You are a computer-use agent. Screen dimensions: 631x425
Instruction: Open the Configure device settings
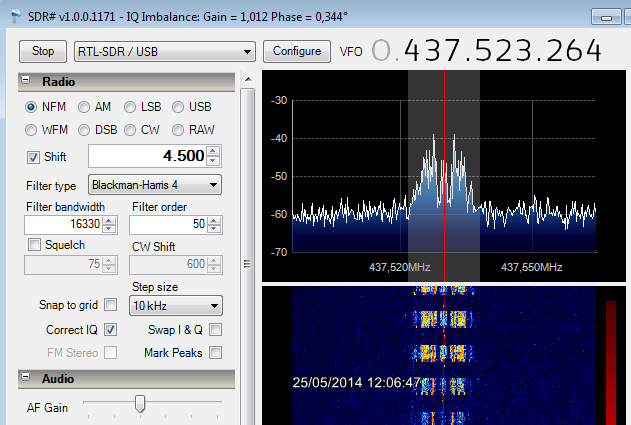(297, 51)
